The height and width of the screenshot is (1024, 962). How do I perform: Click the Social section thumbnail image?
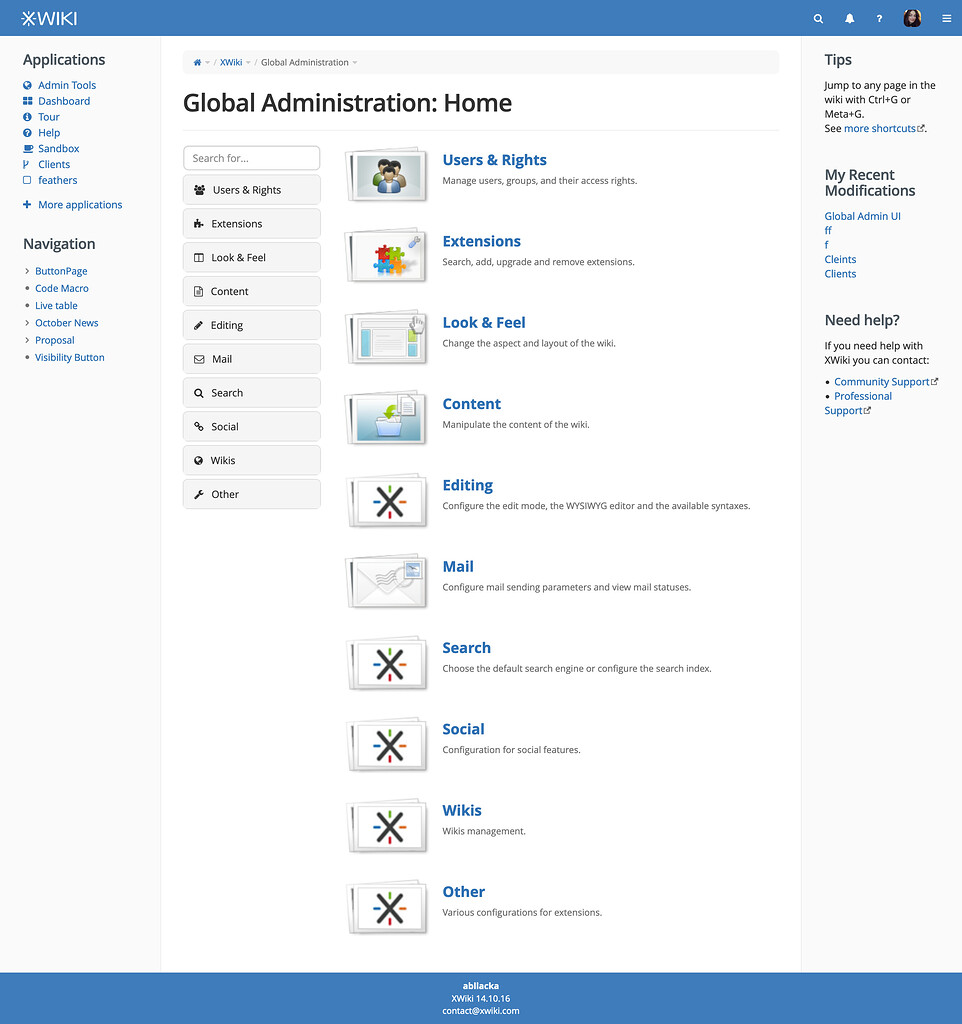point(387,744)
